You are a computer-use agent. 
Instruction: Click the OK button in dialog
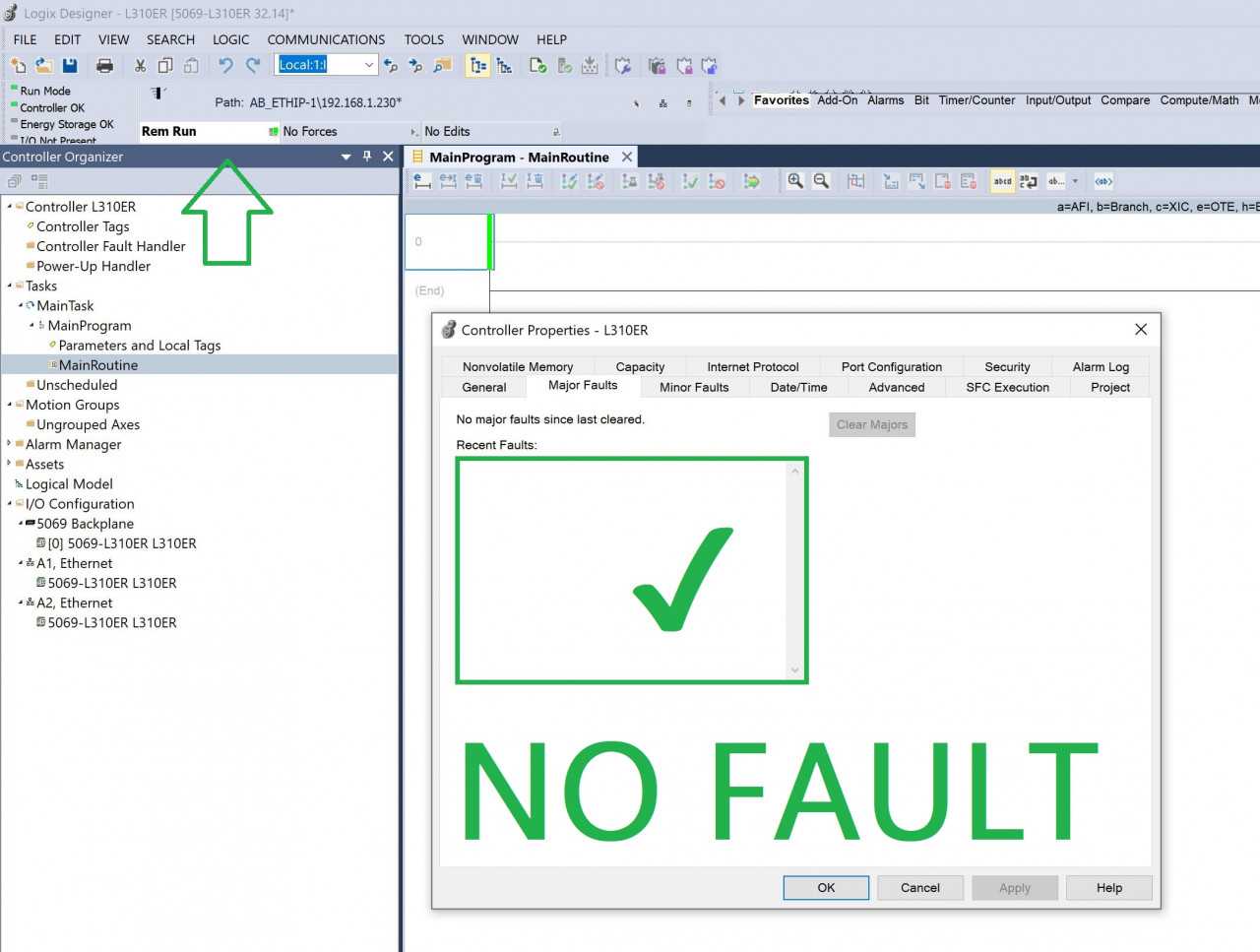(826, 887)
